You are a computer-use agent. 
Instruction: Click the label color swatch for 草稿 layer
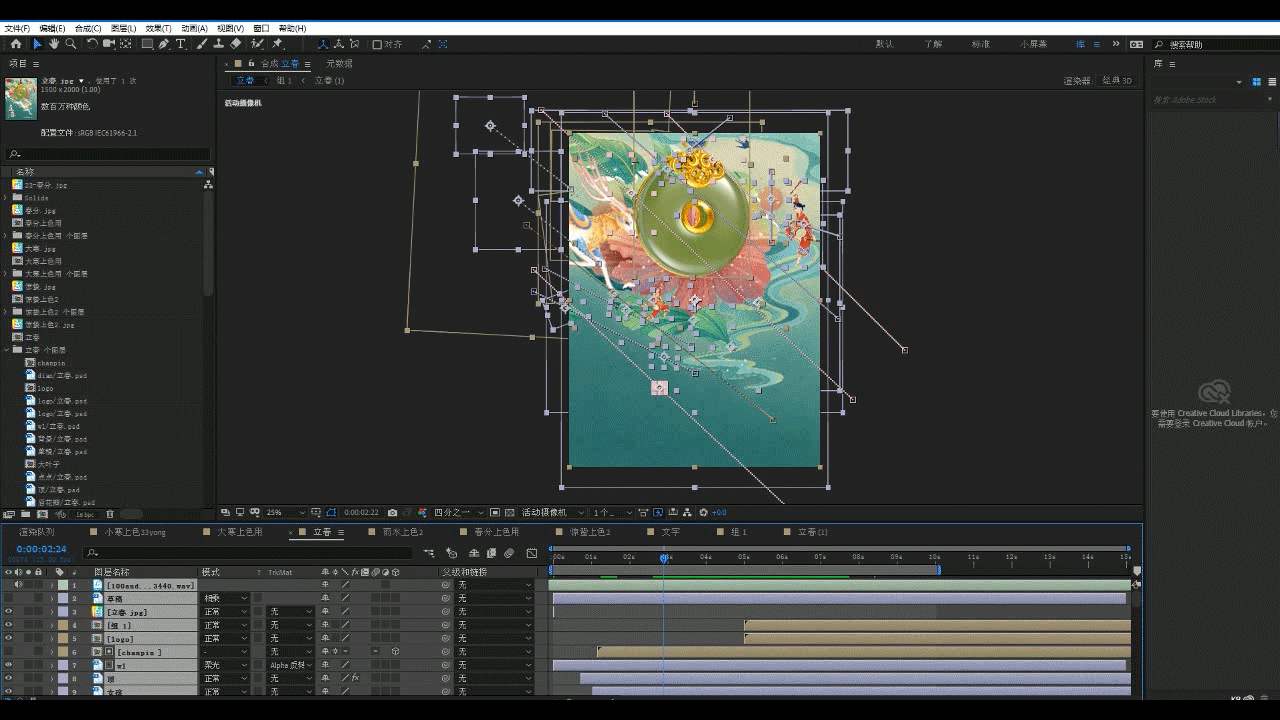point(63,598)
